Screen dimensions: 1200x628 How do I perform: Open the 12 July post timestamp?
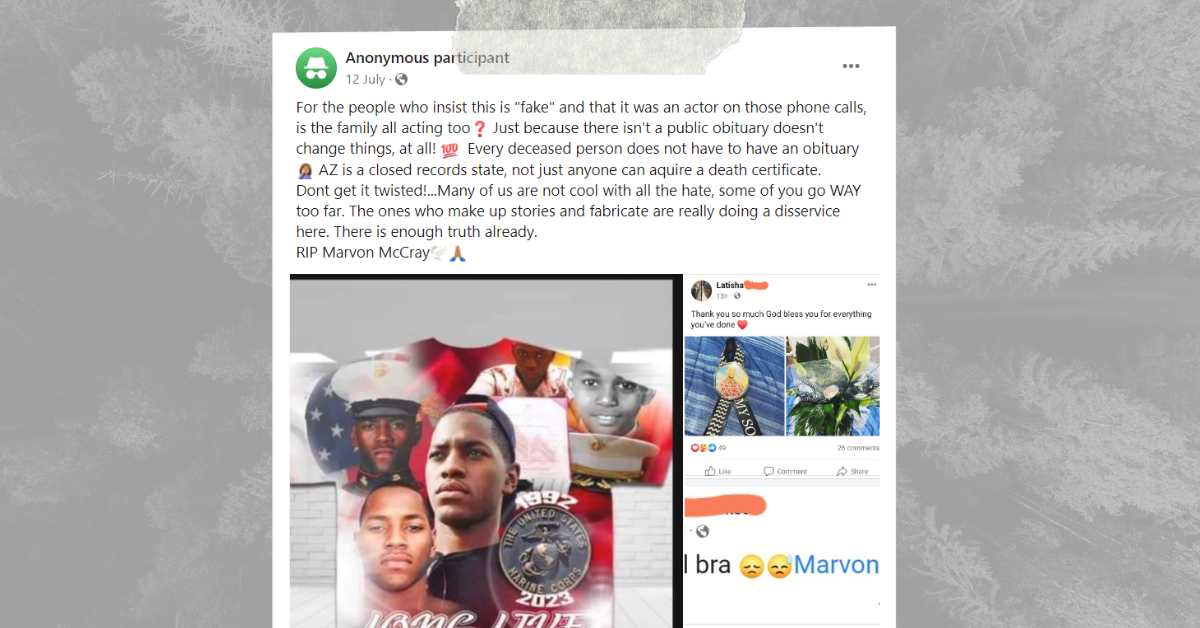[x=365, y=79]
